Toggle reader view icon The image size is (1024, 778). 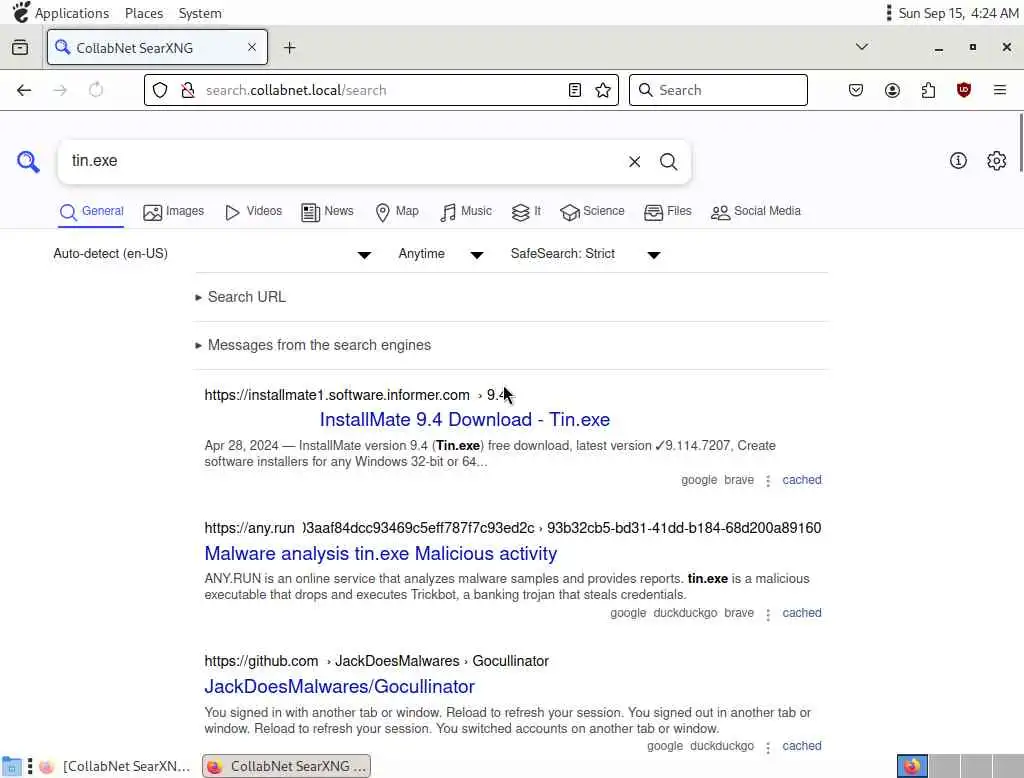[575, 90]
